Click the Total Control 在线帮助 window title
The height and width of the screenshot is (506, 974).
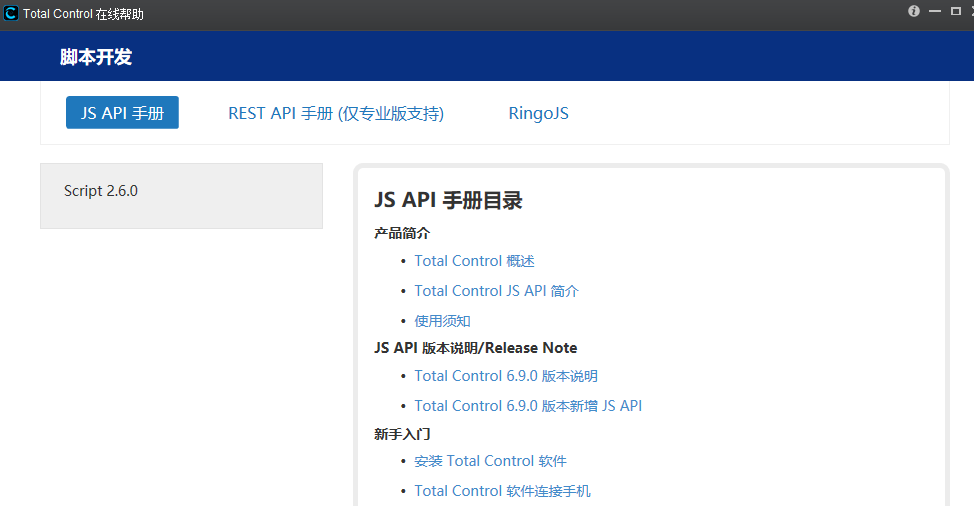(x=83, y=14)
